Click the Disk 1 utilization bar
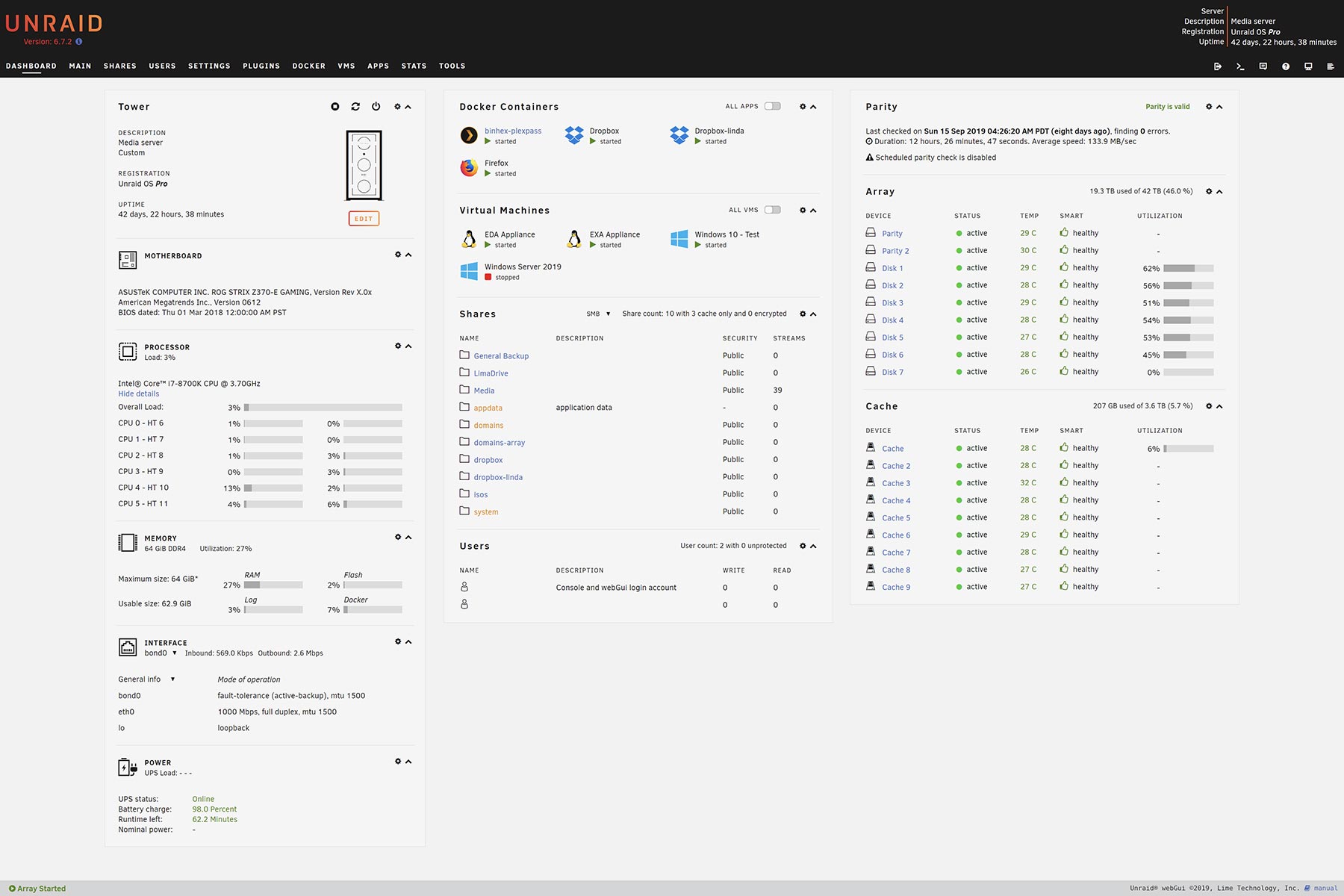Viewport: 1344px width, 896px height. (x=1188, y=268)
